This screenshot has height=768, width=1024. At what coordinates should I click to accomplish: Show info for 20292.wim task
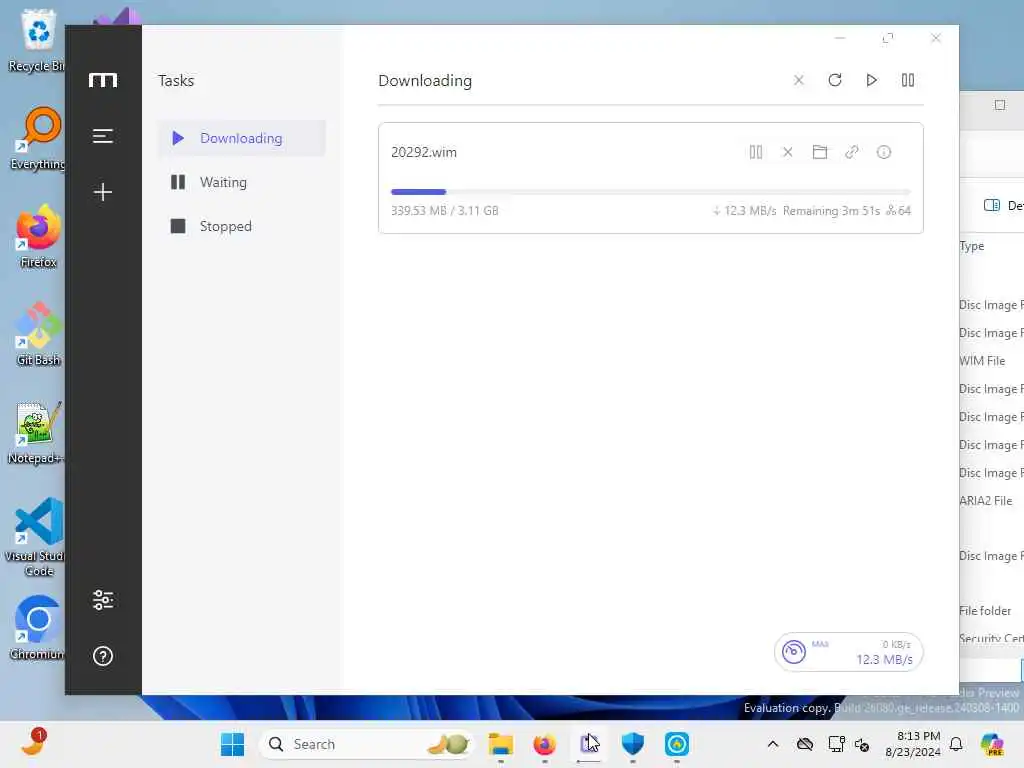tap(884, 152)
